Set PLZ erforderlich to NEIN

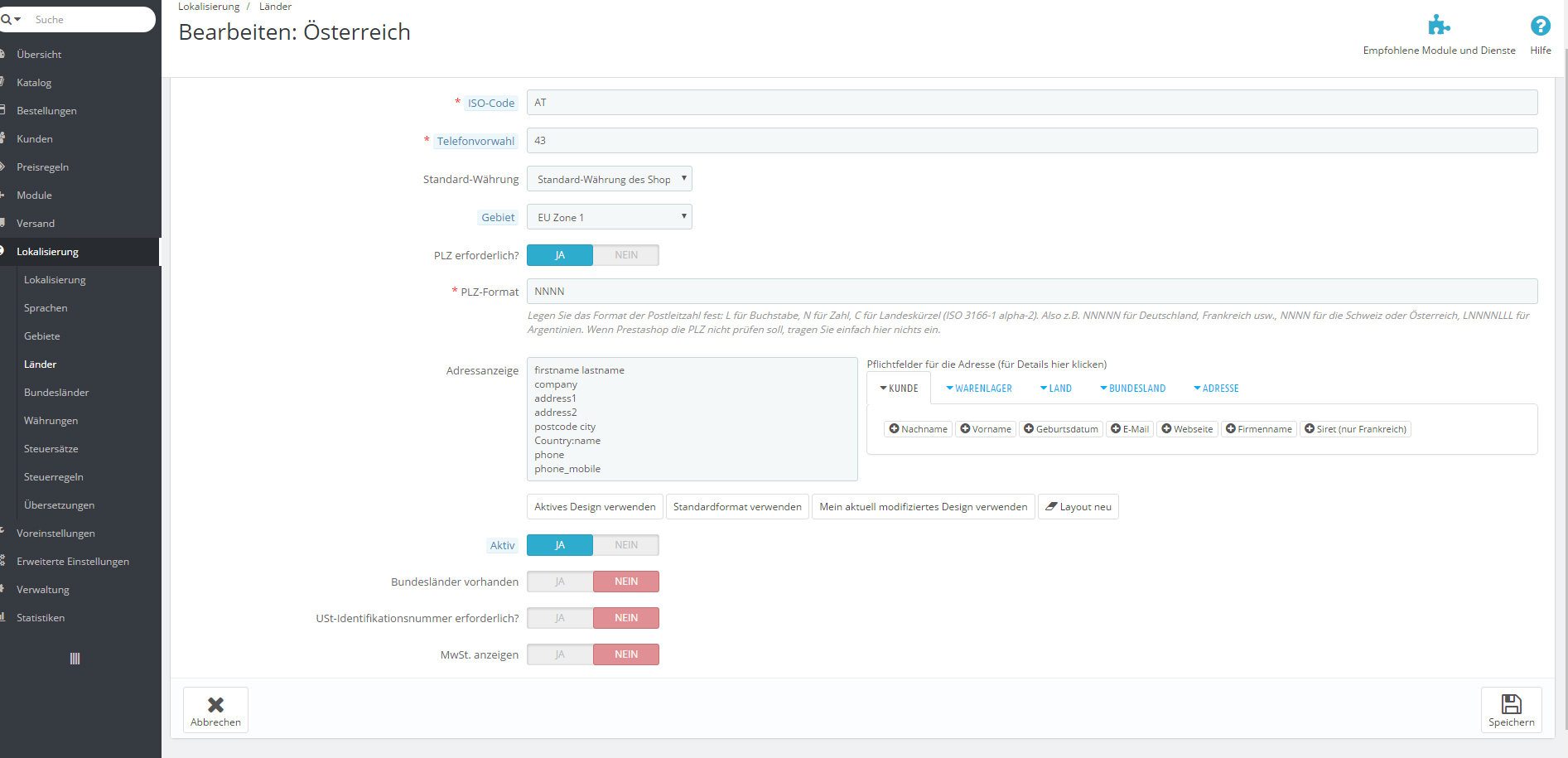[626, 255]
